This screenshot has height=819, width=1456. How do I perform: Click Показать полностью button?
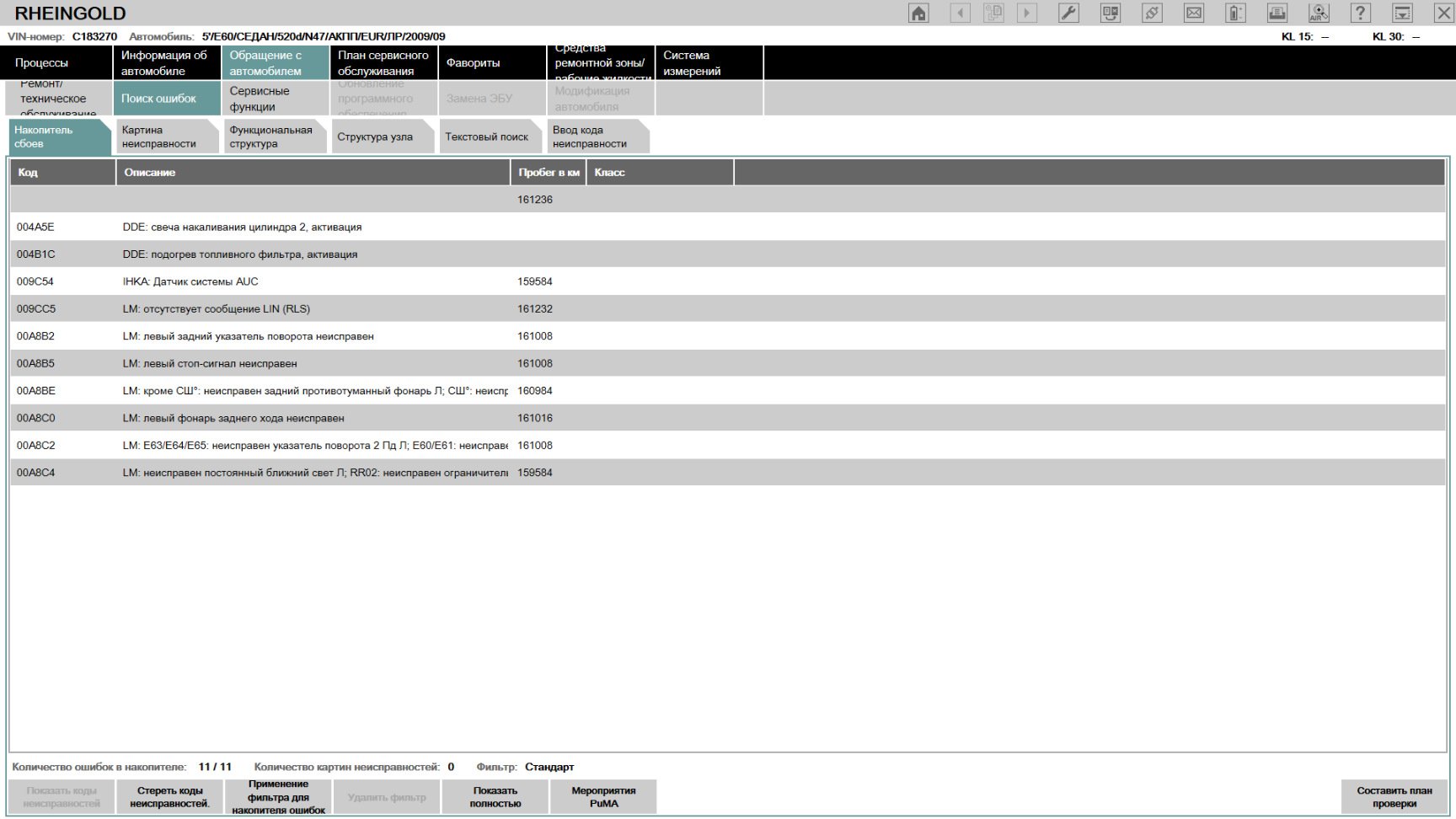pos(495,797)
